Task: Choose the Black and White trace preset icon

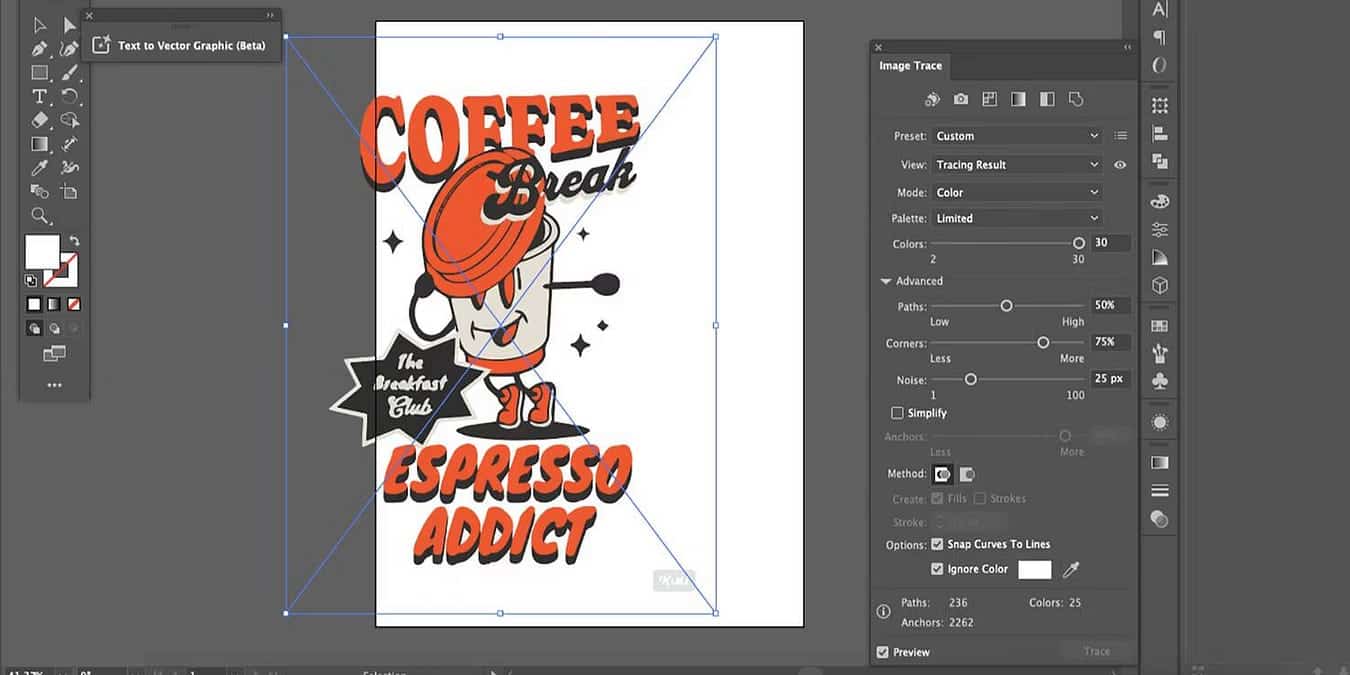Action: (1047, 99)
